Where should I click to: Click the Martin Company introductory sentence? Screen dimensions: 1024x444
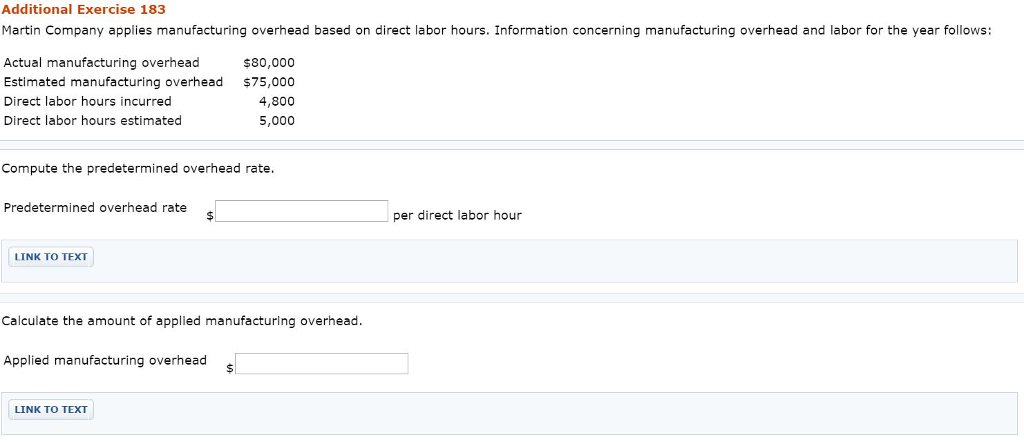pyautogui.click(x=496, y=31)
